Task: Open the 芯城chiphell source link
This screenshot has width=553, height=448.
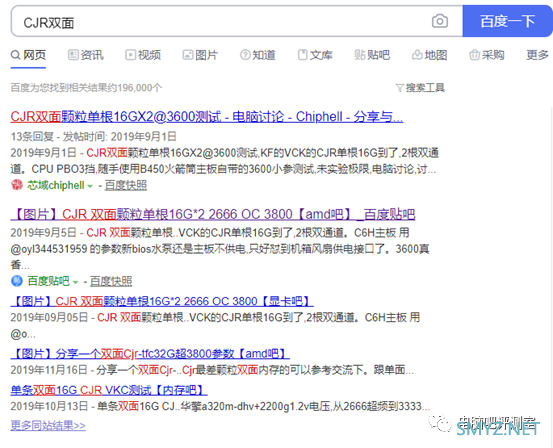Action: coord(56,185)
